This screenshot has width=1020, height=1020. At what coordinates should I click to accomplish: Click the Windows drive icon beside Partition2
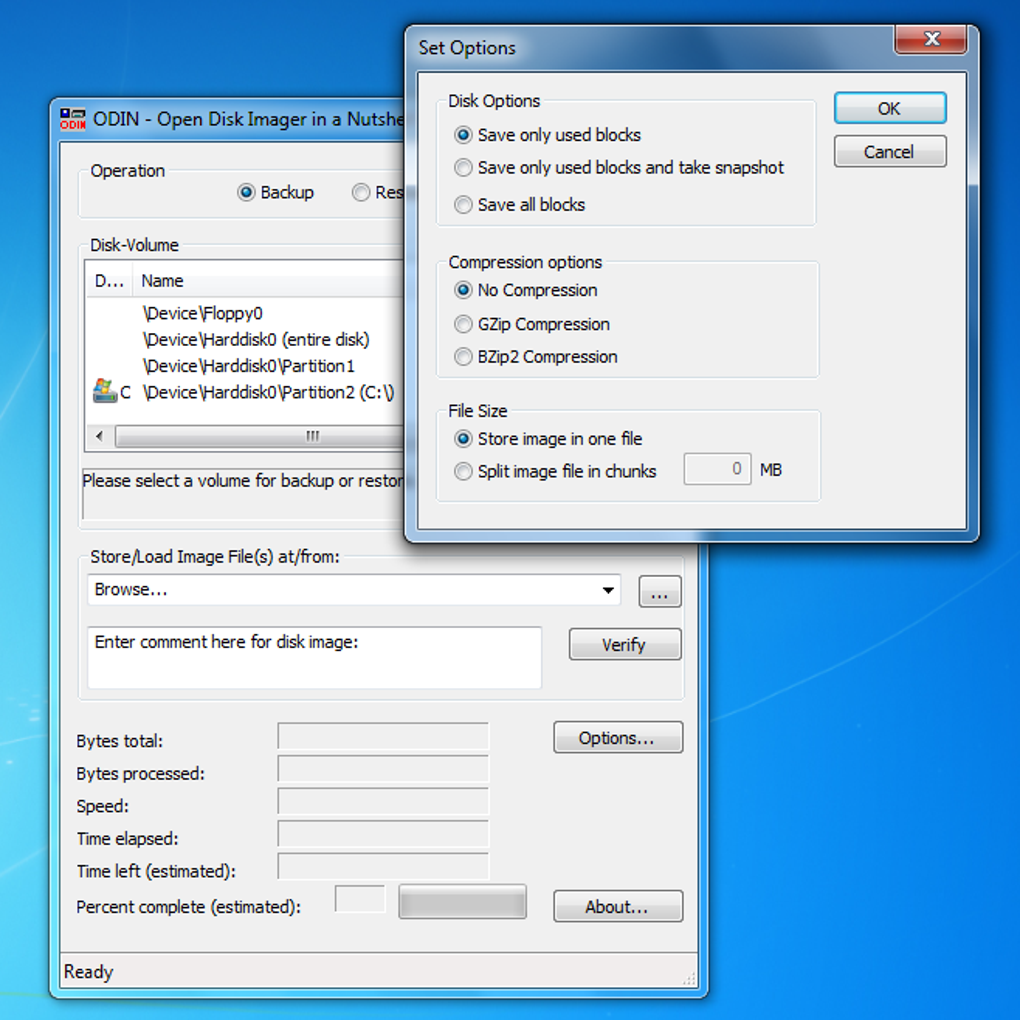point(104,392)
